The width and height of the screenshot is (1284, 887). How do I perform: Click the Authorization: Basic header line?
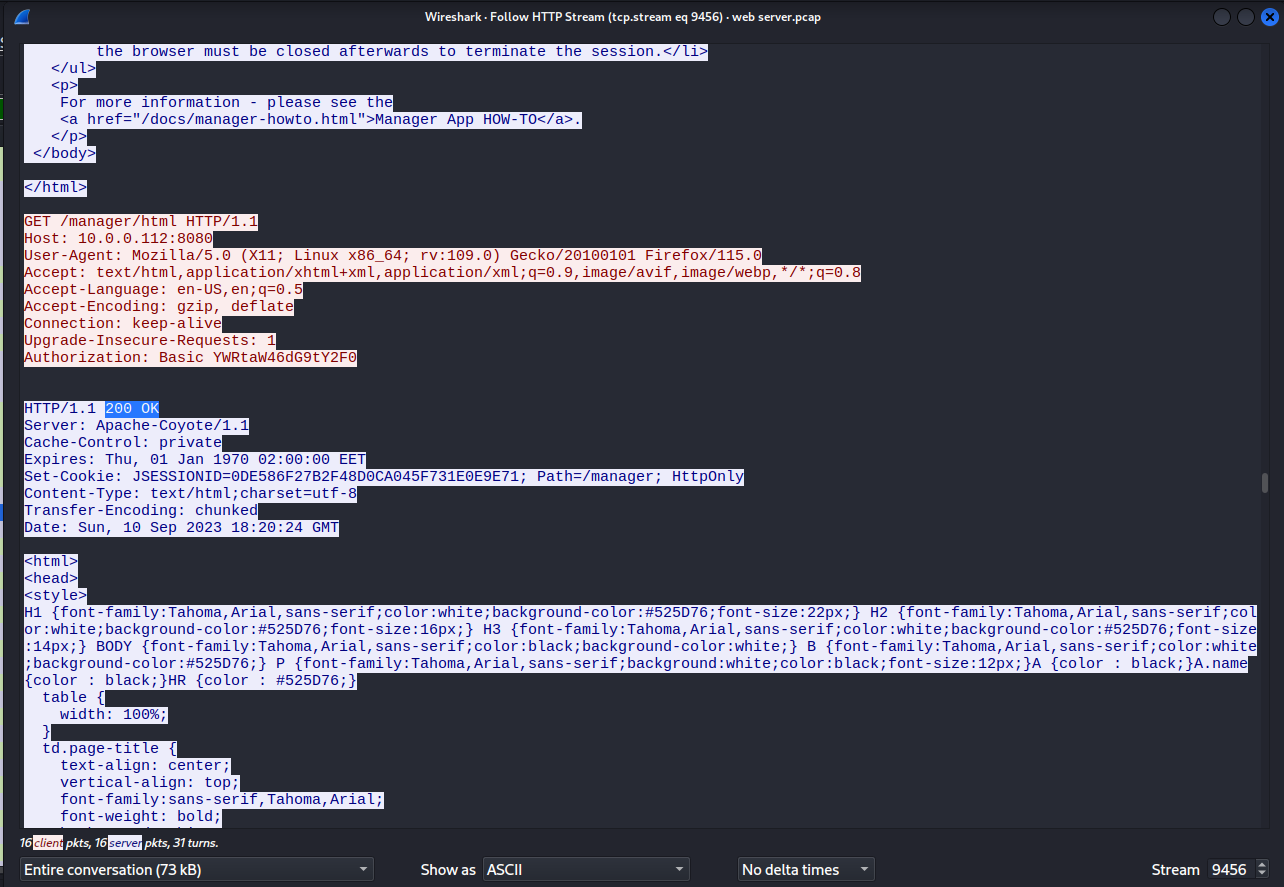point(190,357)
